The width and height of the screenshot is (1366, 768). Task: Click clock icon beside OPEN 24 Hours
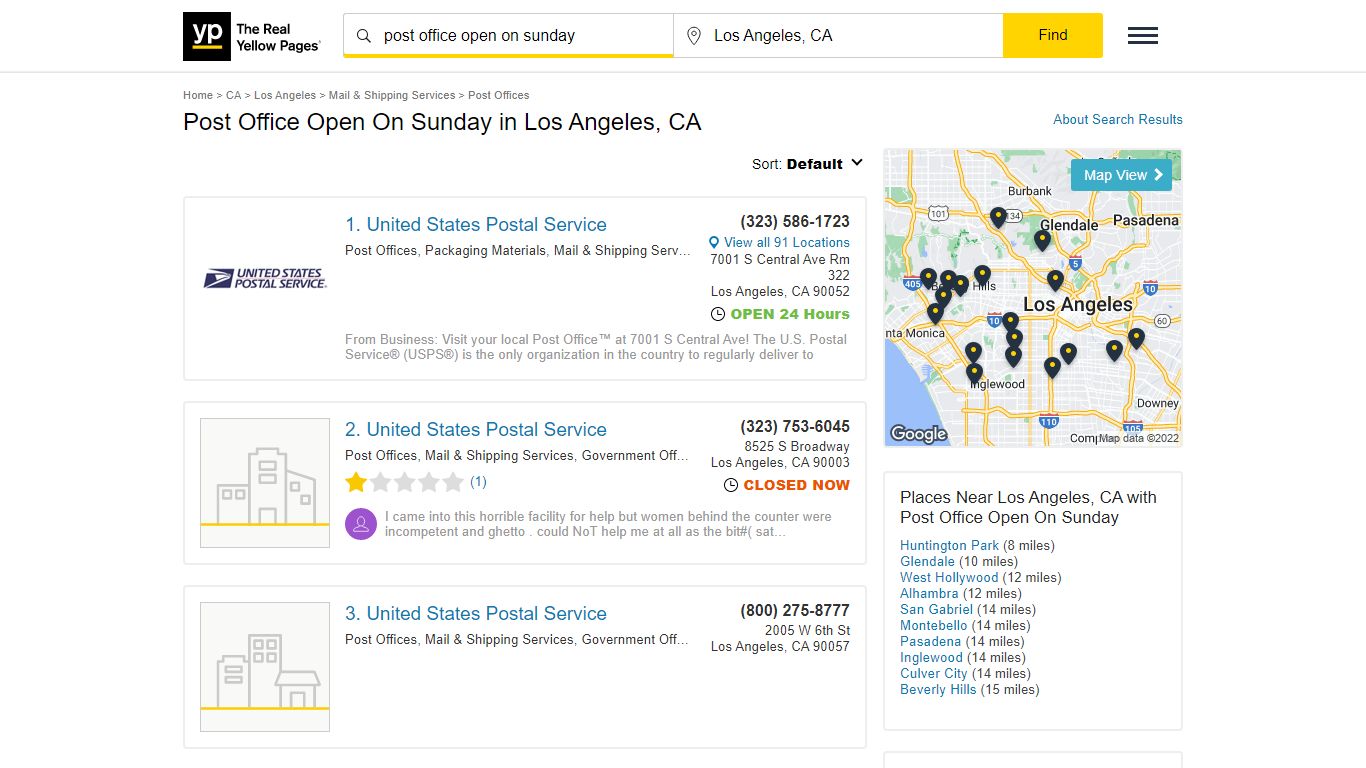(x=717, y=314)
